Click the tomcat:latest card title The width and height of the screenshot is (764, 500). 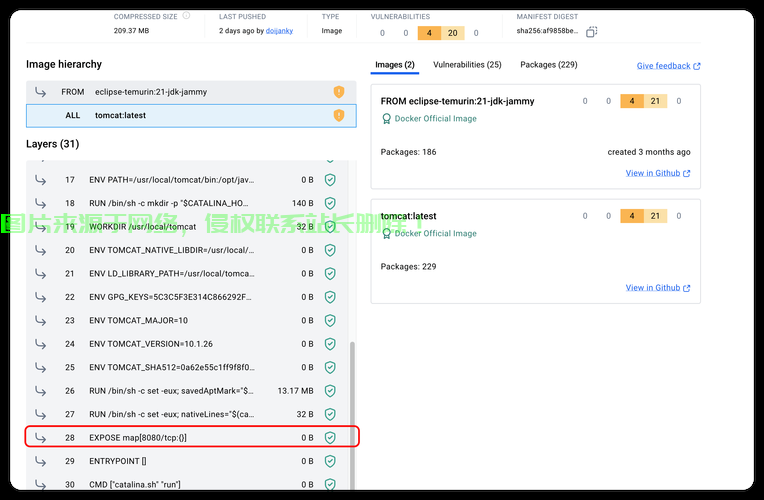pyautogui.click(x=408, y=216)
